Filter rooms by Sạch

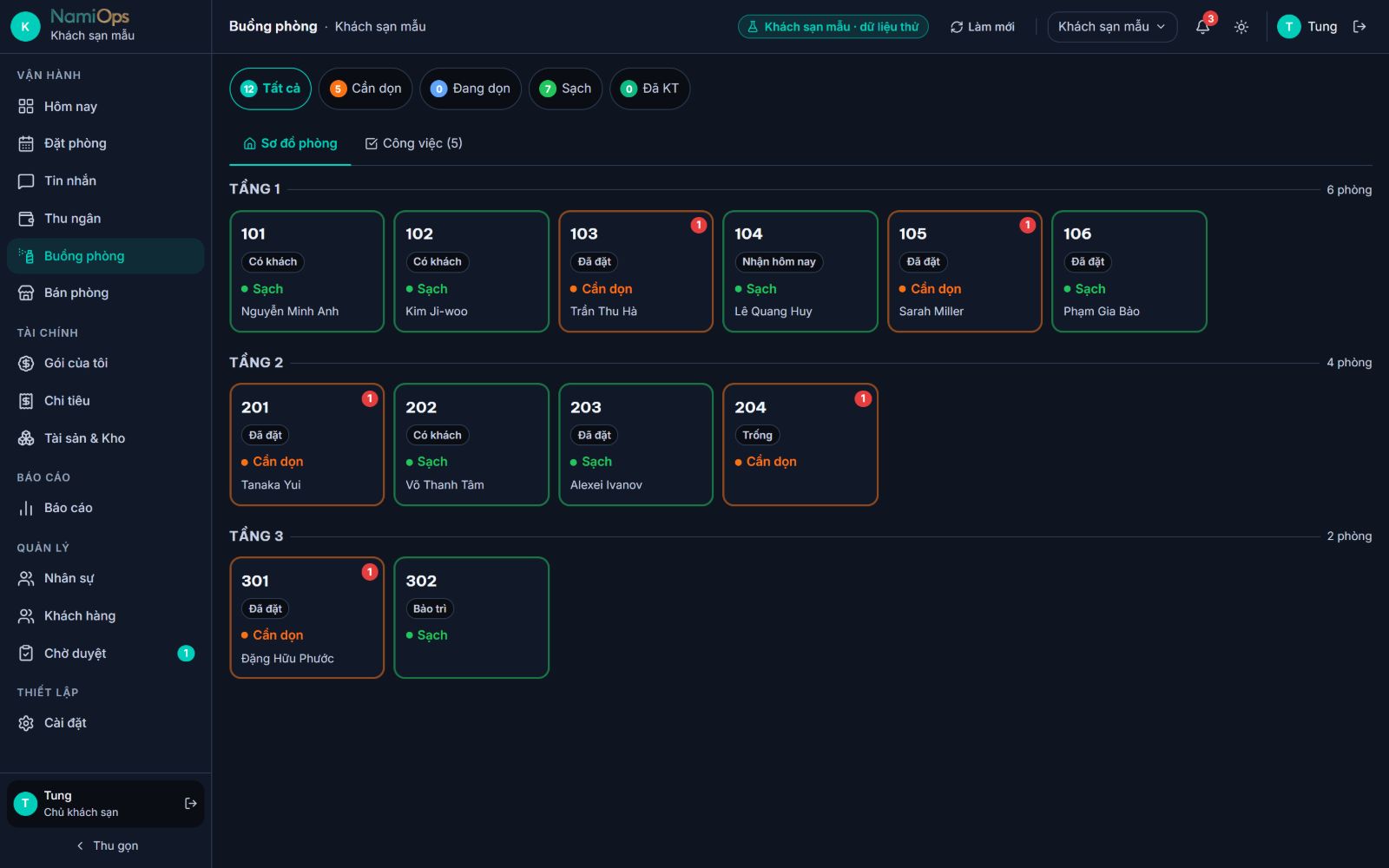point(565,89)
